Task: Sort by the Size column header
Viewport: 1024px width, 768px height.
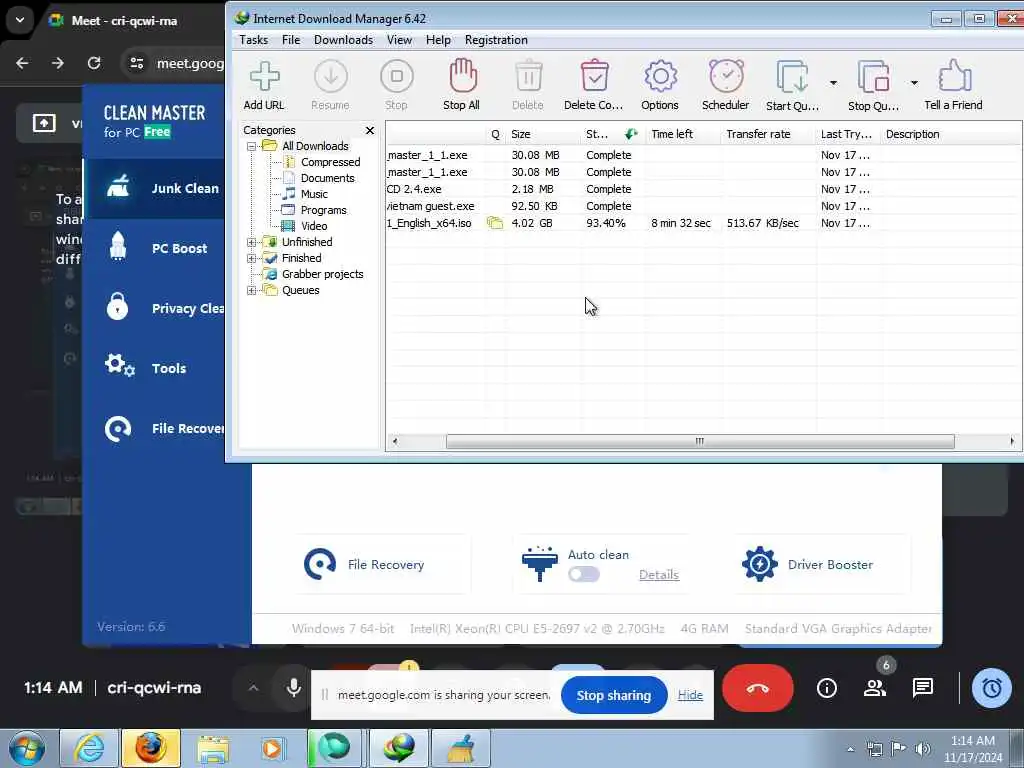Action: [543, 134]
